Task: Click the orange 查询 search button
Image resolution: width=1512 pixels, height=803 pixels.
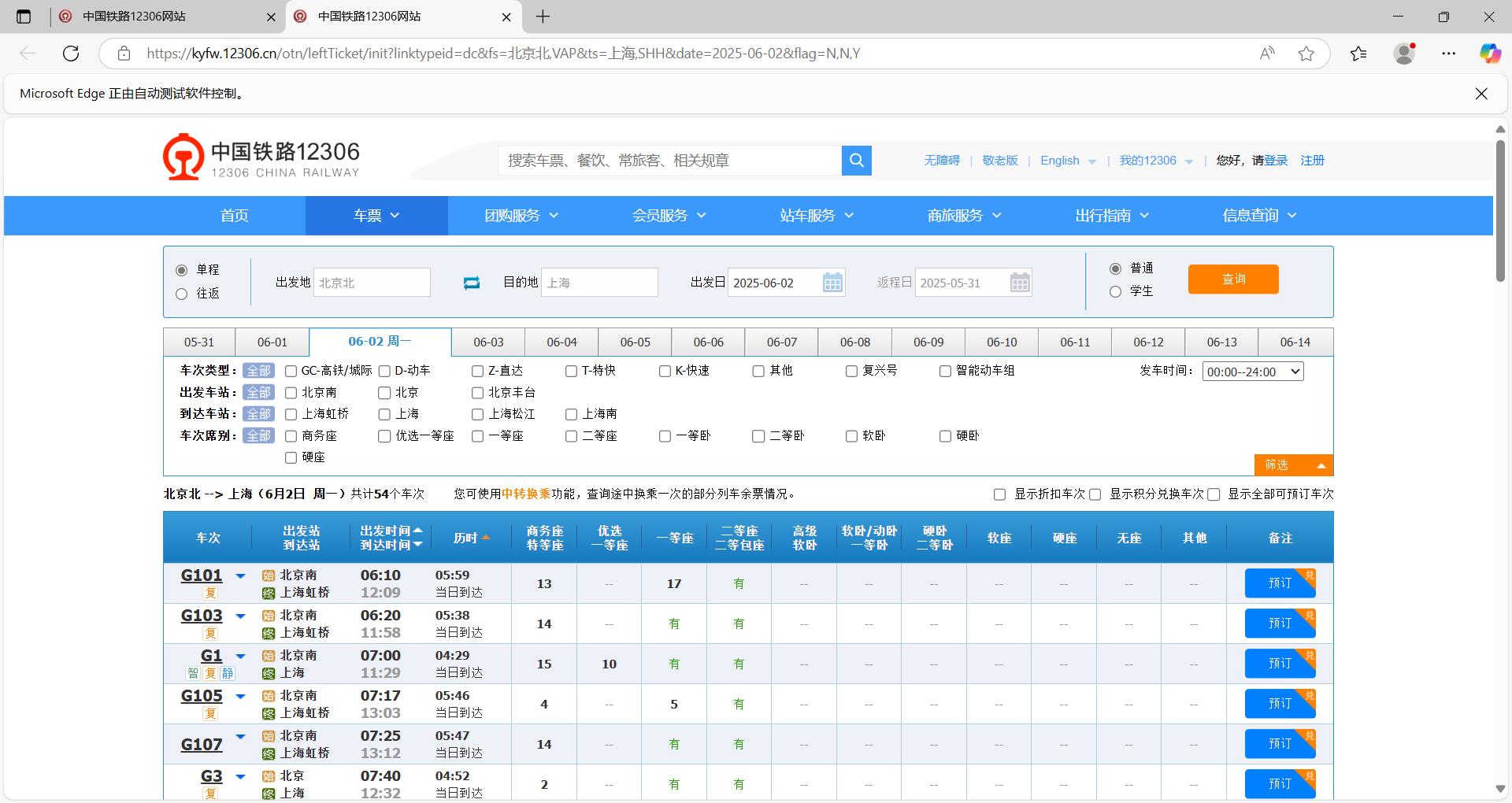Action: click(1233, 279)
